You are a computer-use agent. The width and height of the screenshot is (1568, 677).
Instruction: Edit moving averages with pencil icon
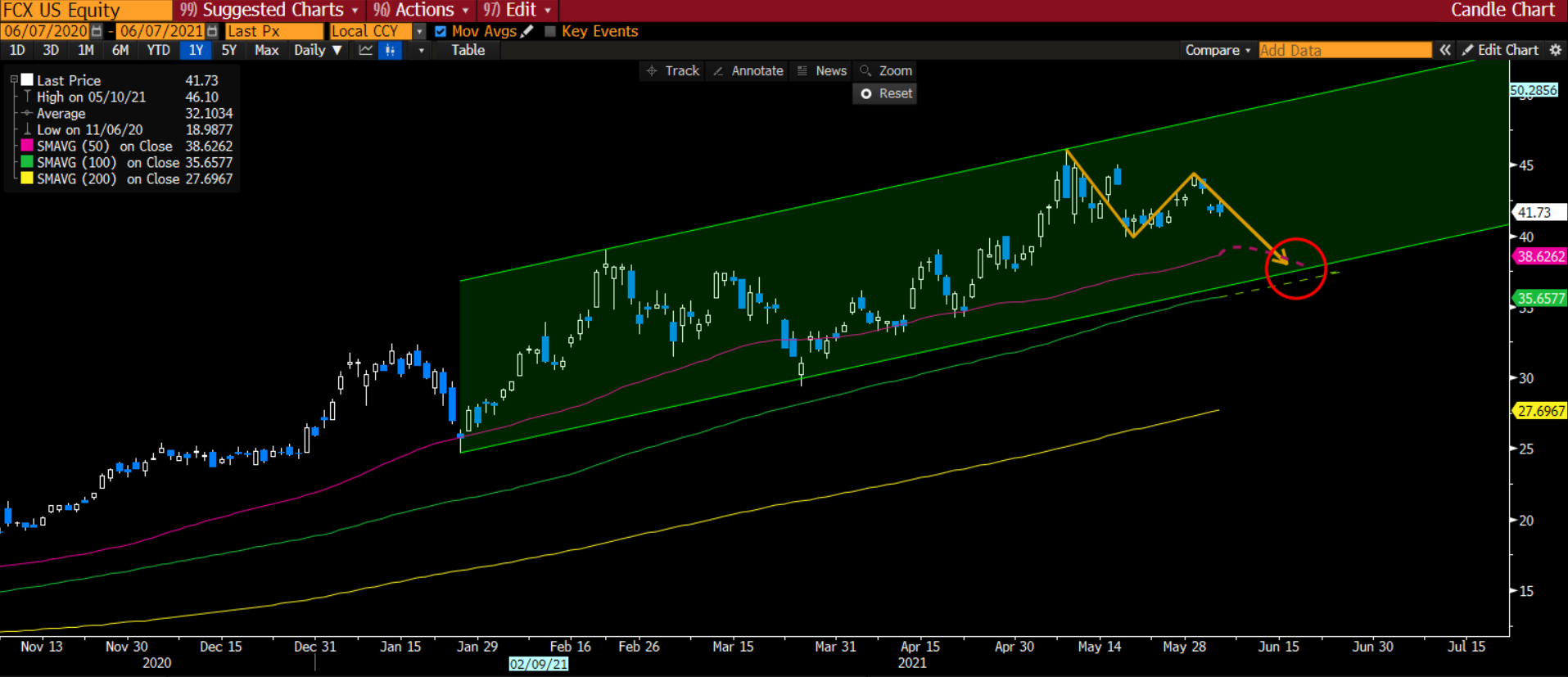pos(527,31)
